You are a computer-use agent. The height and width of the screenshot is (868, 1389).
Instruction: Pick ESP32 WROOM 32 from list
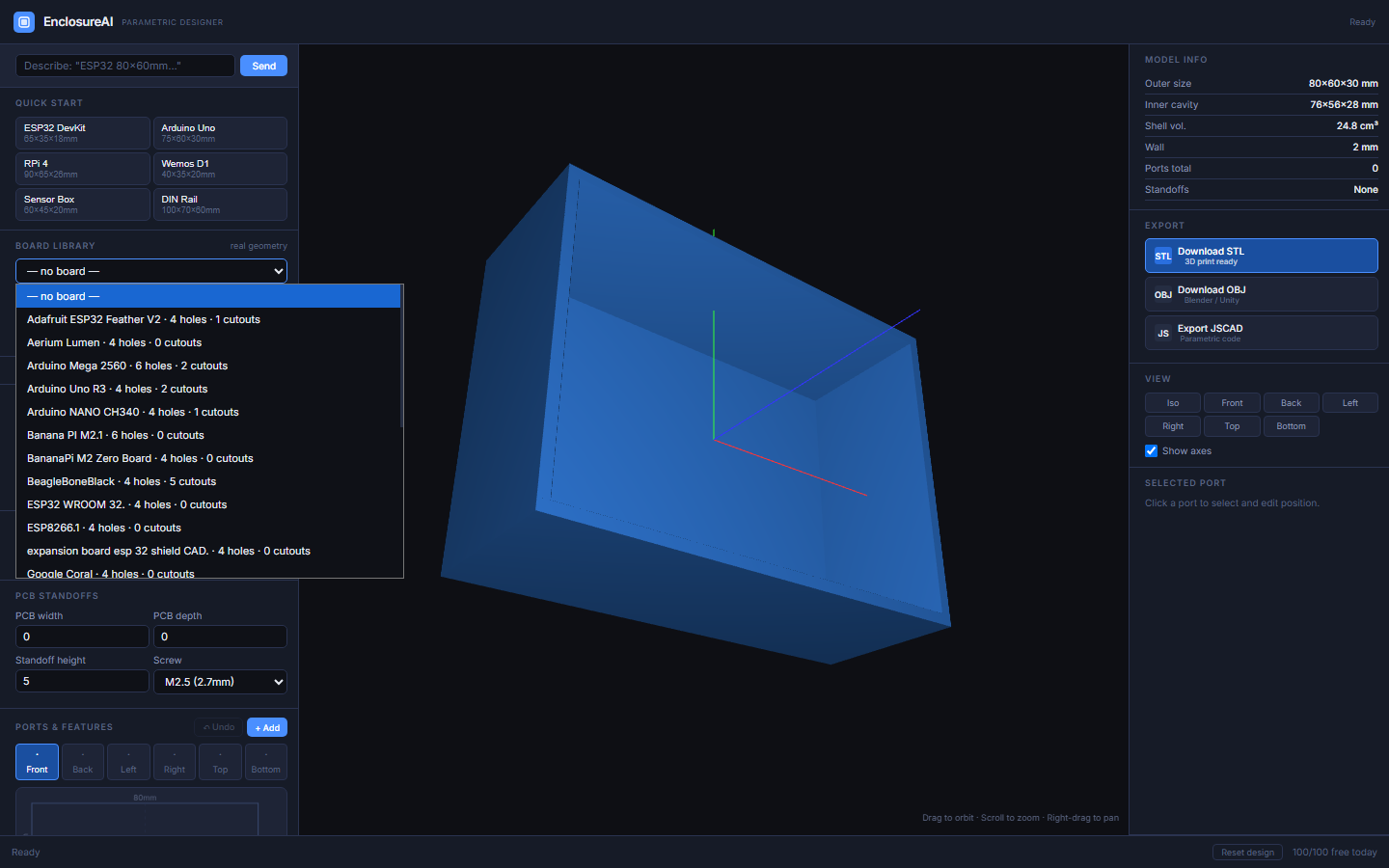(x=208, y=504)
